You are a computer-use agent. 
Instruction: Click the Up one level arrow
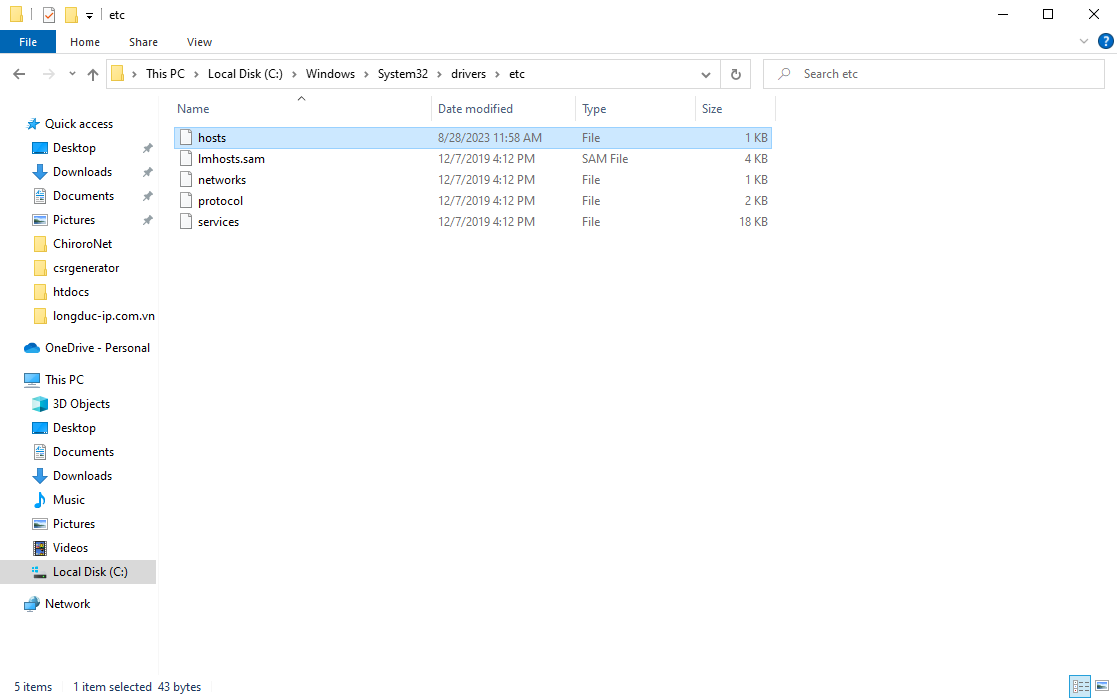[x=93, y=74]
